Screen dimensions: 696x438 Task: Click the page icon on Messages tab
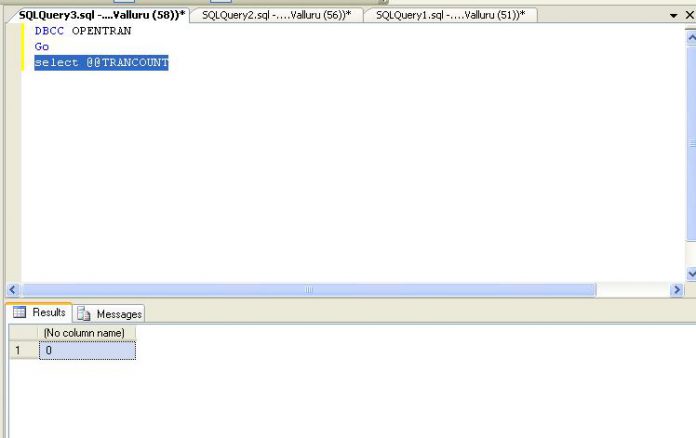[x=85, y=314]
